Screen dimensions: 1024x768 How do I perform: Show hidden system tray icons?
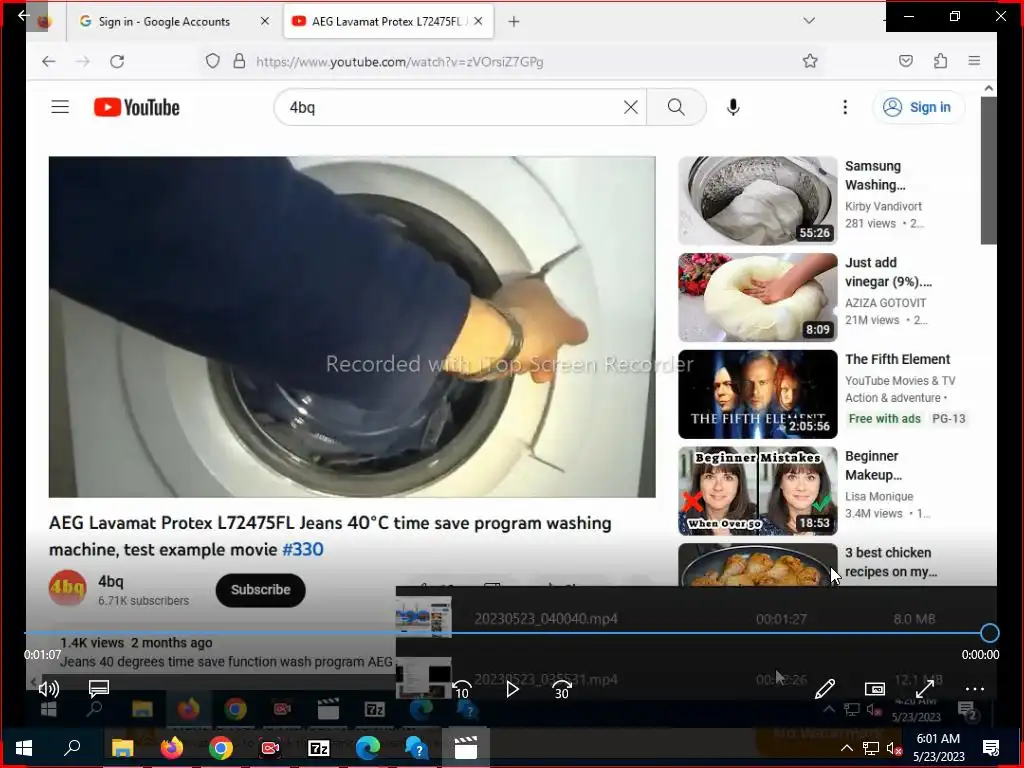[846, 748]
